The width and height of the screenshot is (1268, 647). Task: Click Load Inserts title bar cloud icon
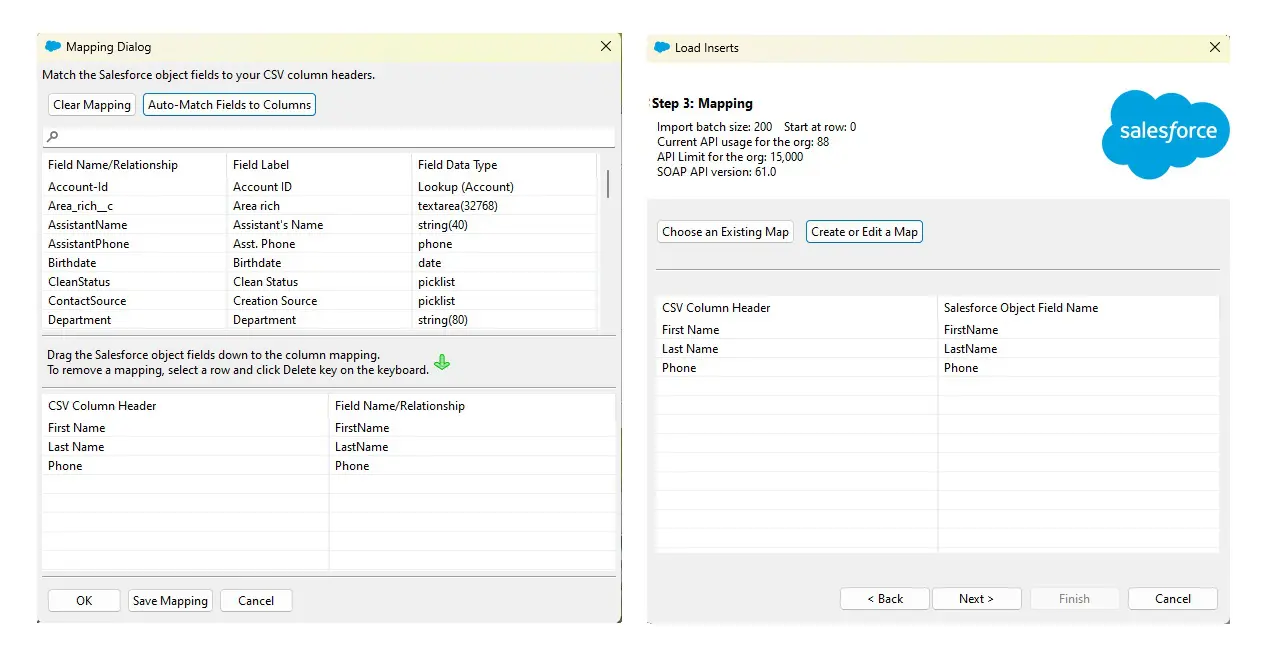(x=661, y=47)
